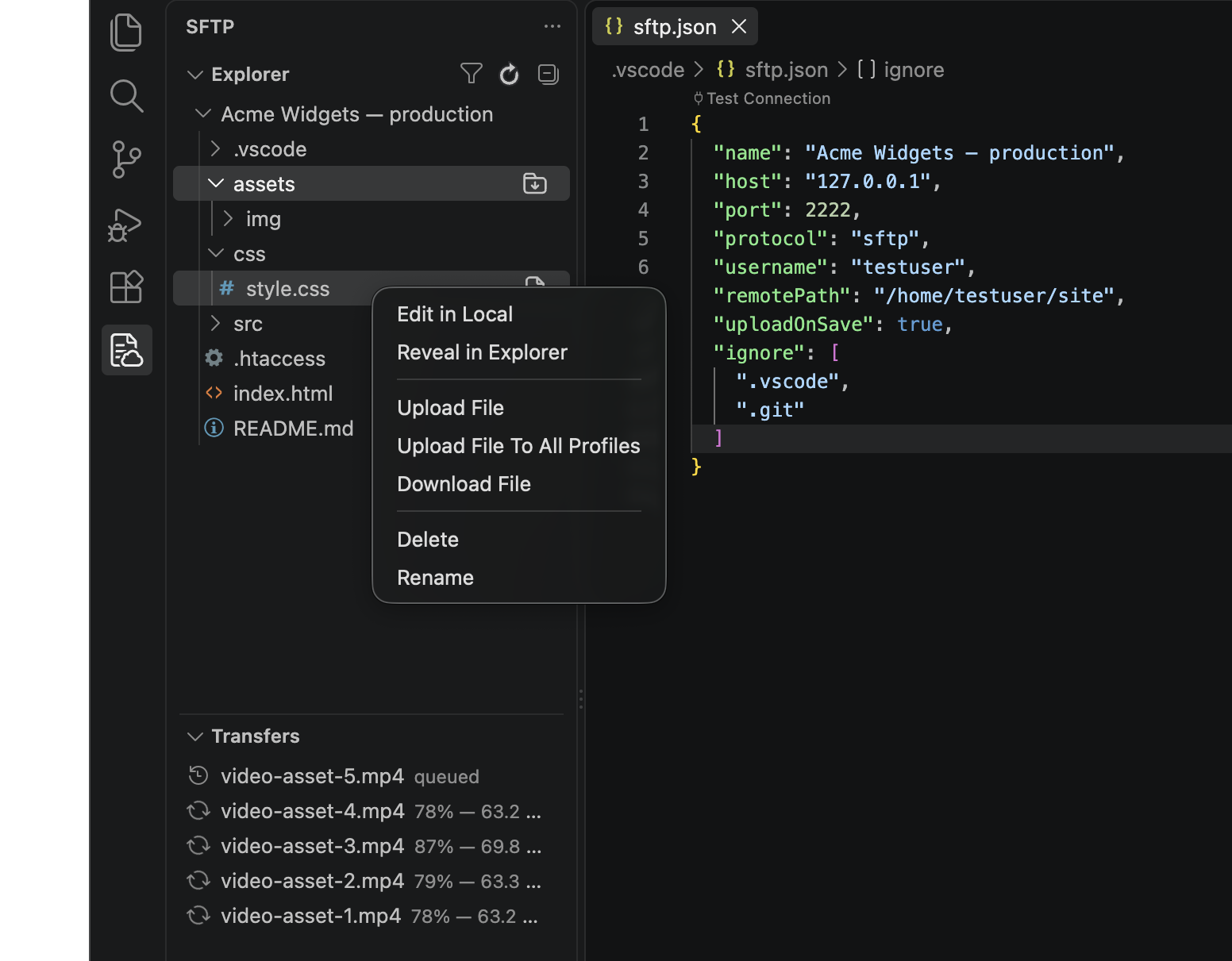Open the Explorer files activity icon
The height and width of the screenshot is (961, 1232).
[x=126, y=33]
